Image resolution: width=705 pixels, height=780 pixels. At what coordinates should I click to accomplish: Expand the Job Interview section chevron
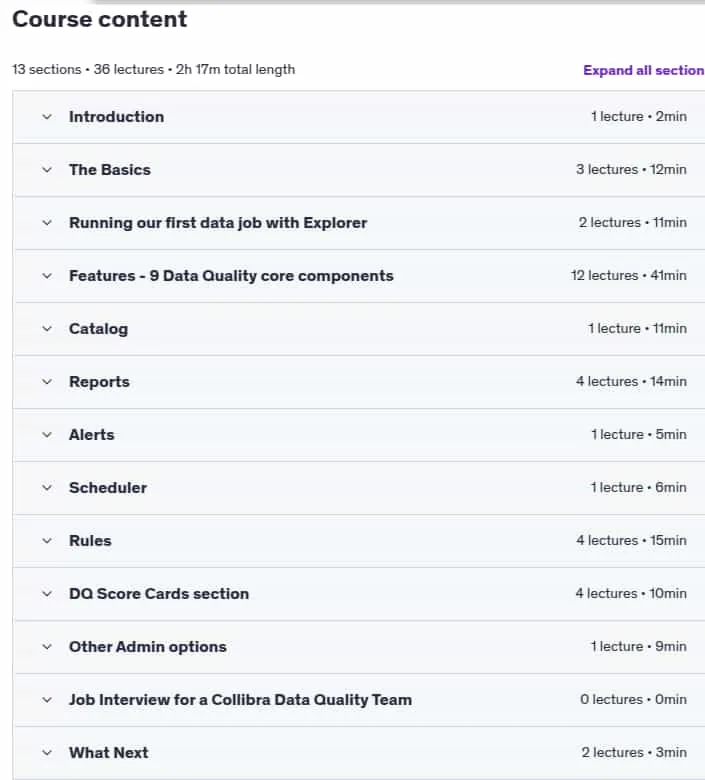[x=47, y=700]
